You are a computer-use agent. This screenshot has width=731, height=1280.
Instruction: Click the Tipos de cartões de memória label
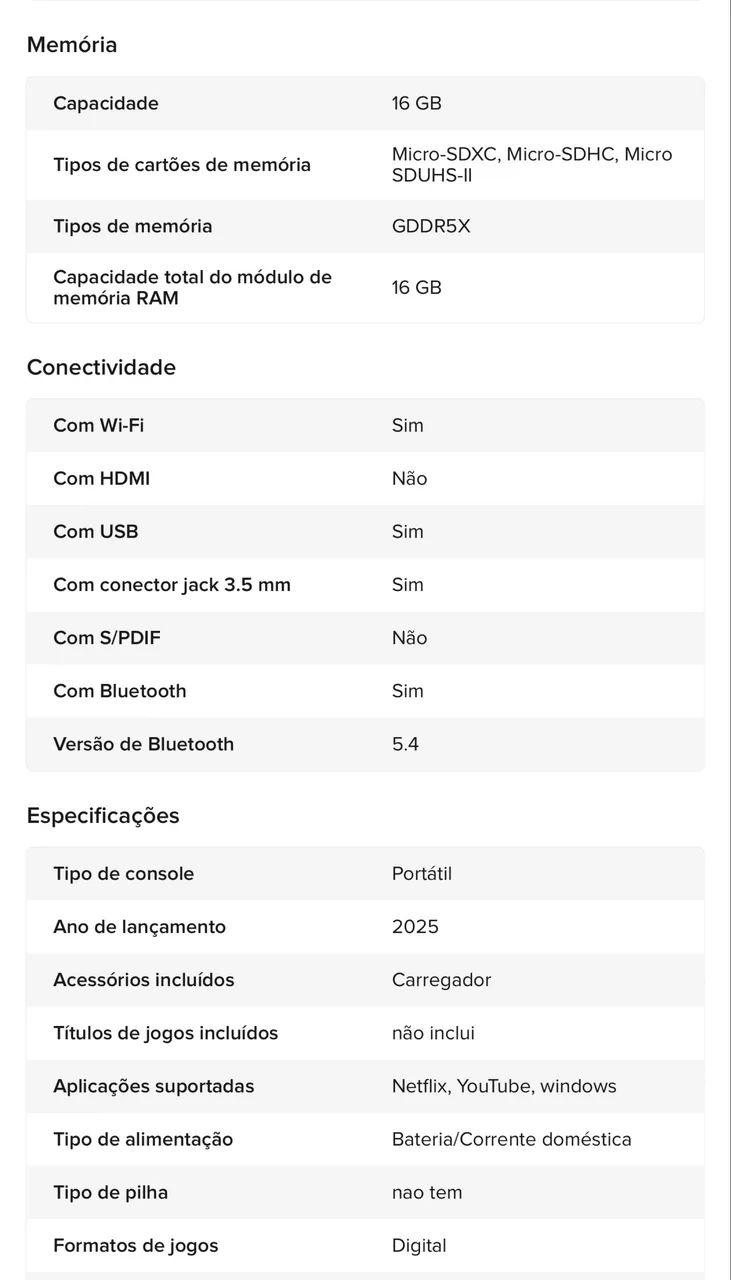[182, 165]
